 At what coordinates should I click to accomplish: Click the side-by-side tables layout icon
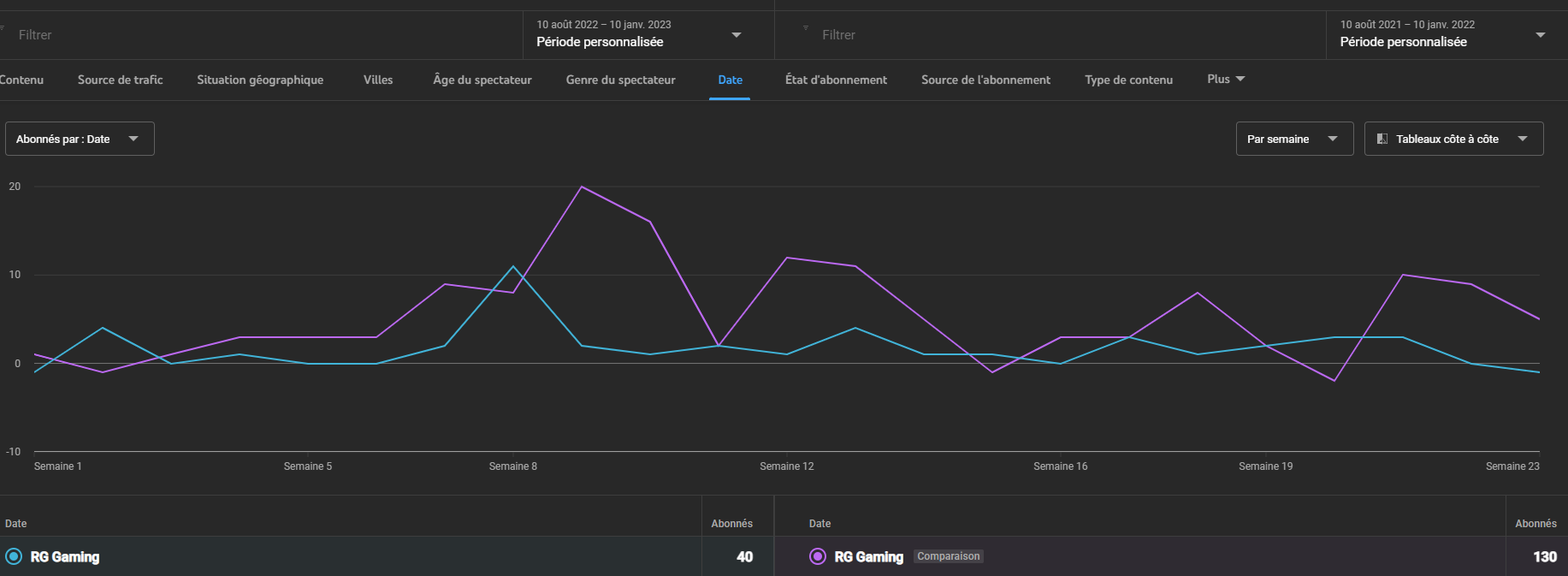[1382, 139]
